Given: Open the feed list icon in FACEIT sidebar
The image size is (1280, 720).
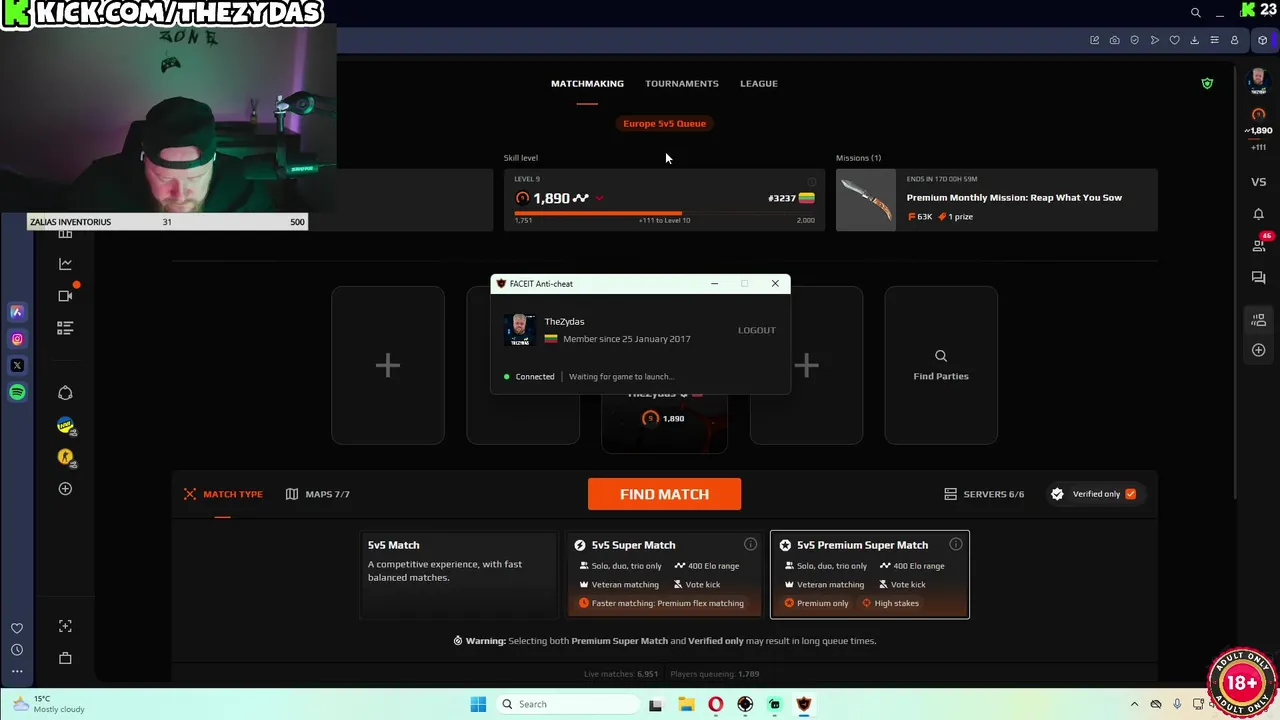Looking at the screenshot, I should pyautogui.click(x=65, y=328).
